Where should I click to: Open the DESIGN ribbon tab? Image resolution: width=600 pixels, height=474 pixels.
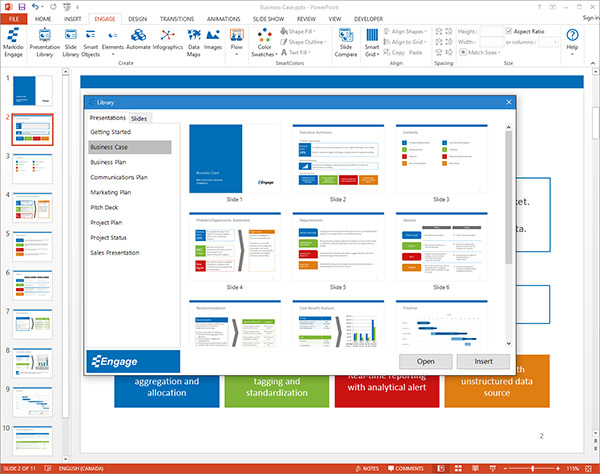click(137, 19)
